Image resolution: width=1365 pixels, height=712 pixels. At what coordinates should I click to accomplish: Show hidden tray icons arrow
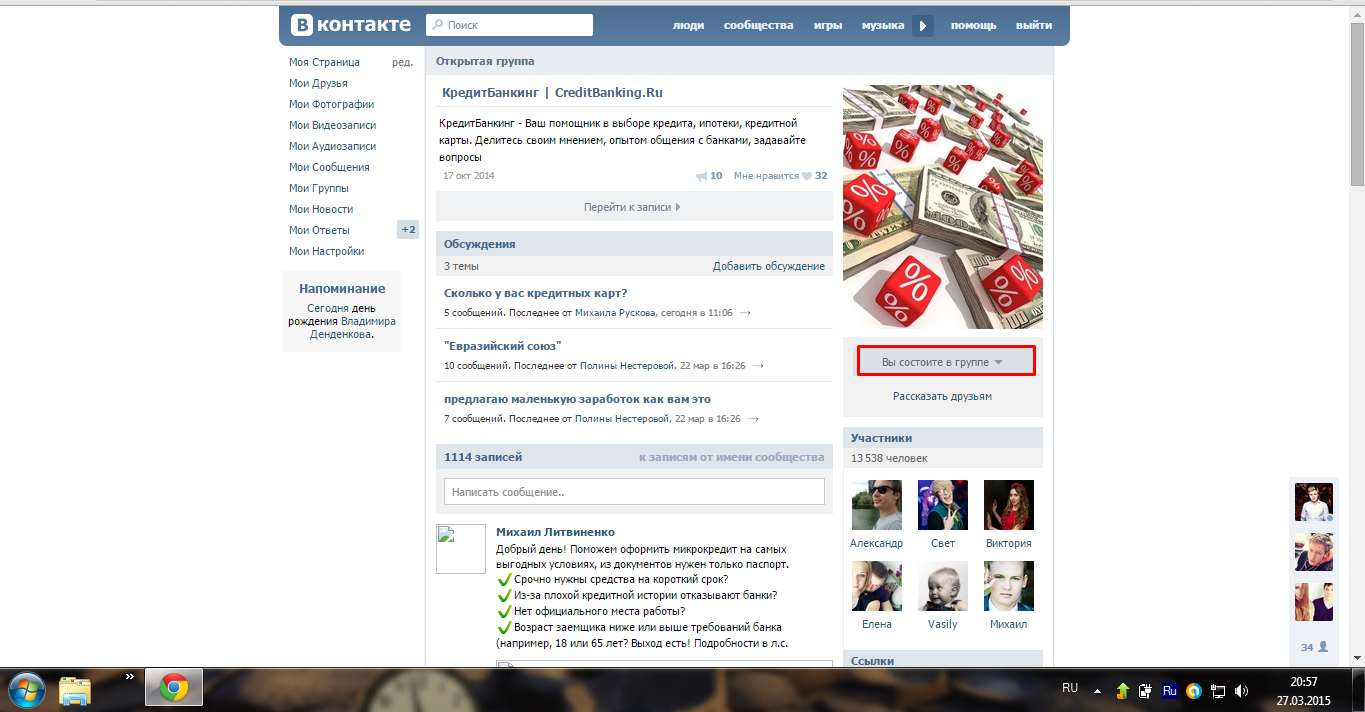1099,690
